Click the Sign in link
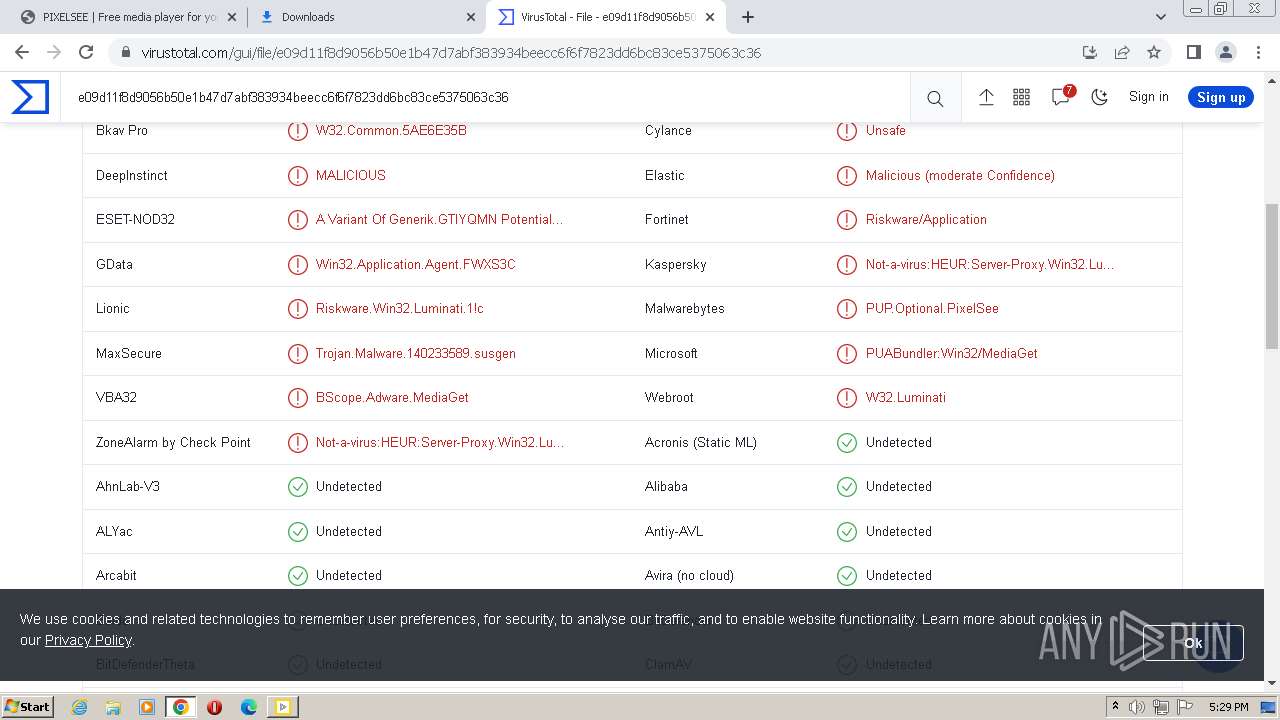 pyautogui.click(x=1148, y=97)
